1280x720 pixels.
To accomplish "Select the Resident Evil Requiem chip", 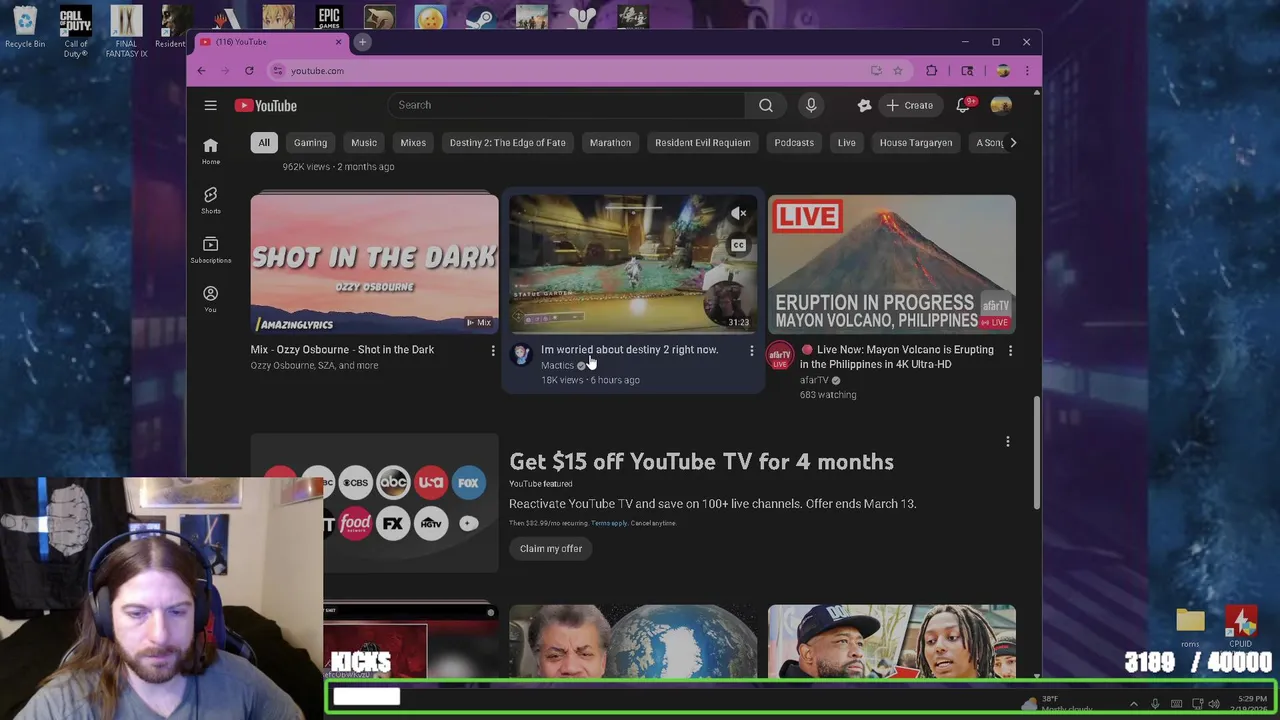I will [x=702, y=143].
